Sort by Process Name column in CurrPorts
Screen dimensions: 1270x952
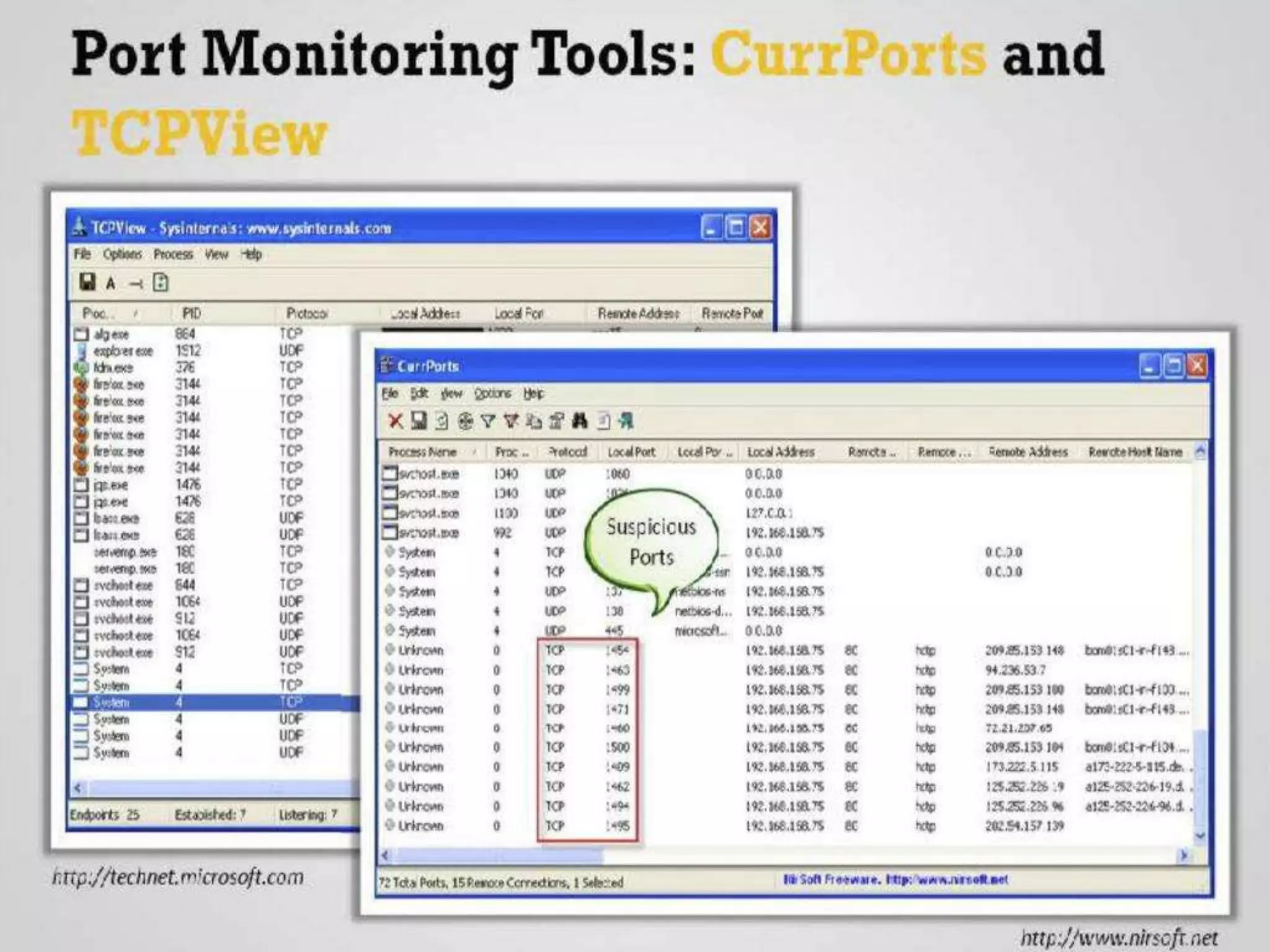pyautogui.click(x=433, y=452)
